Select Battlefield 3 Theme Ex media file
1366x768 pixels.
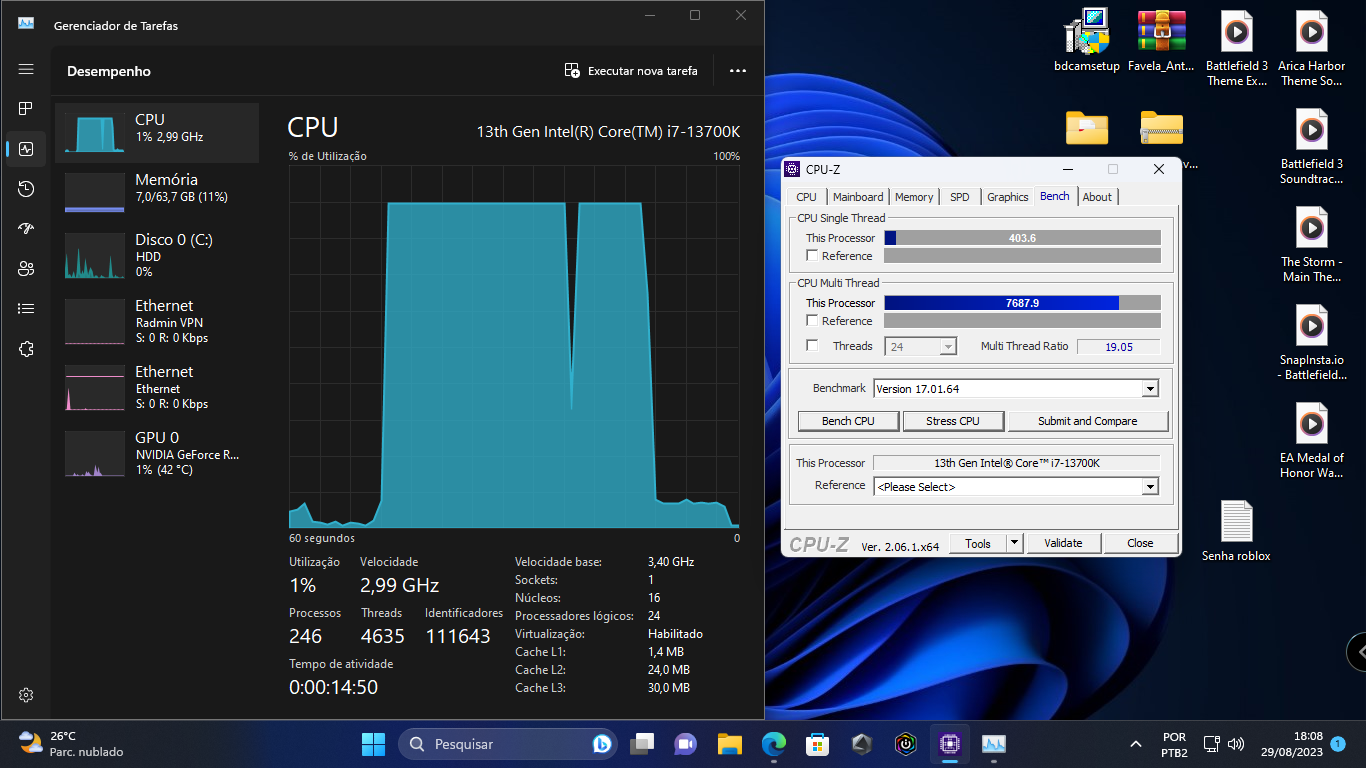[1236, 50]
